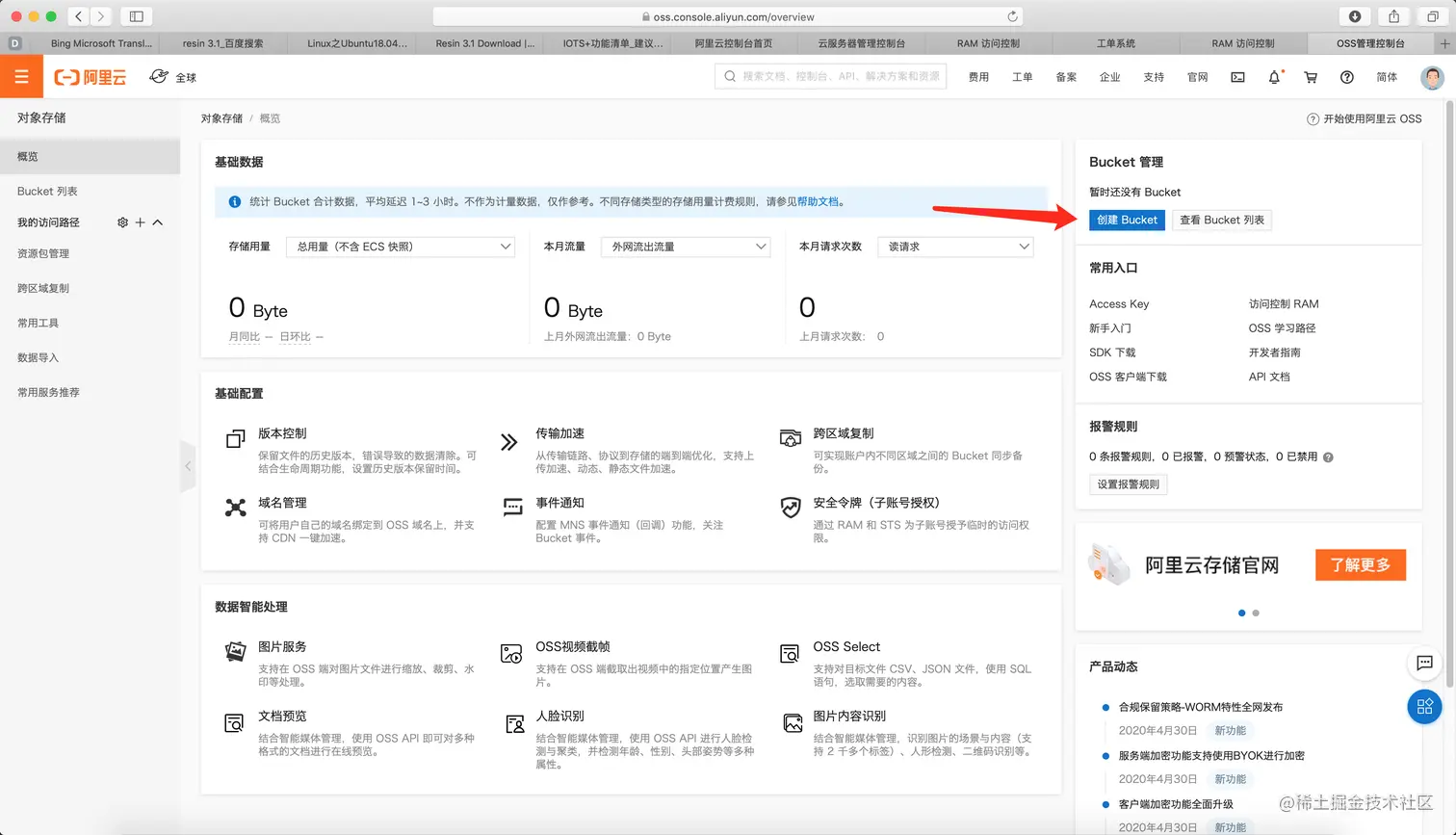Image resolution: width=1456 pixels, height=835 pixels.
Task: Click the 图片服务 icon
Action: pyautogui.click(x=235, y=652)
